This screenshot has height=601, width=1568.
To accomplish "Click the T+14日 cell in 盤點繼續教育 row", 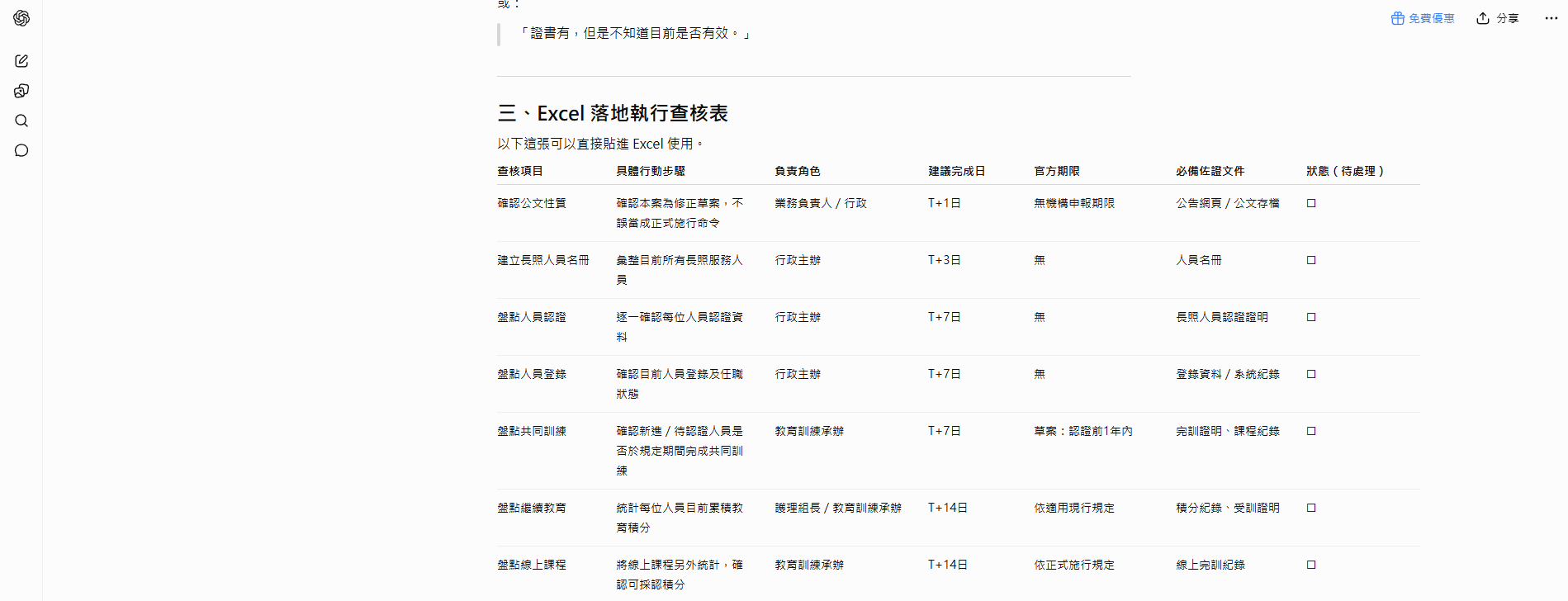I will point(948,508).
